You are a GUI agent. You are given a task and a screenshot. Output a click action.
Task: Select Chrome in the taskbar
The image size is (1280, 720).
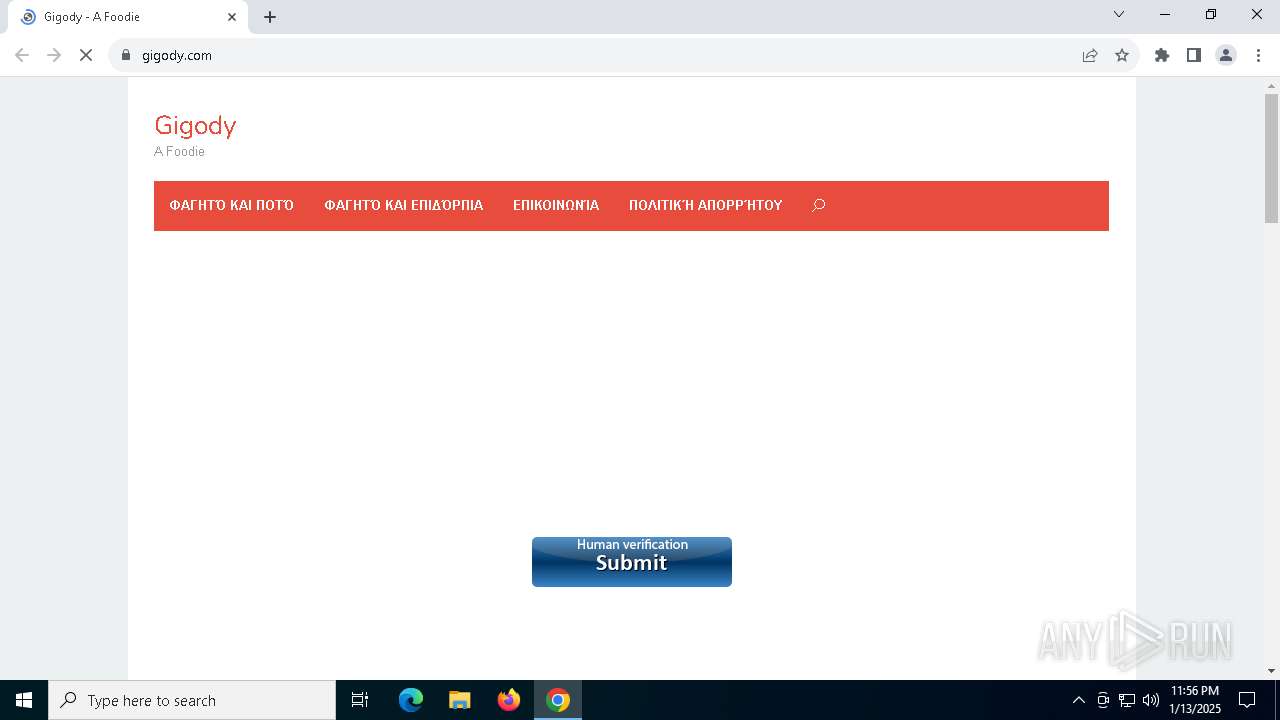pyautogui.click(x=558, y=700)
